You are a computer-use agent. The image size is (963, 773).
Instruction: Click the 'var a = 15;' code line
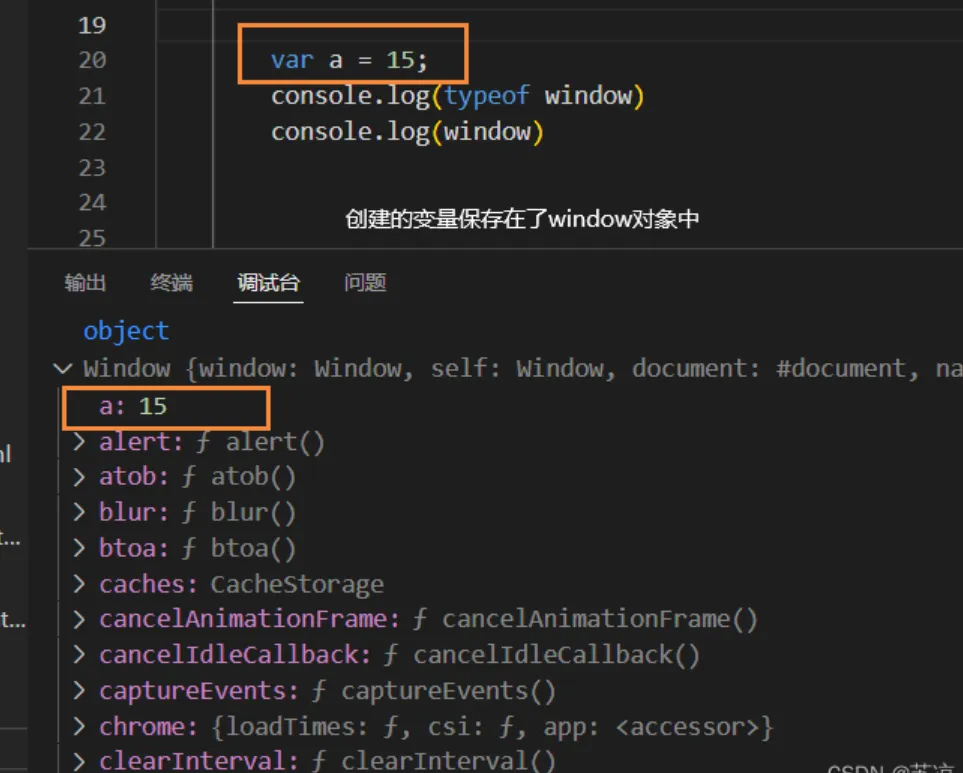[349, 60]
